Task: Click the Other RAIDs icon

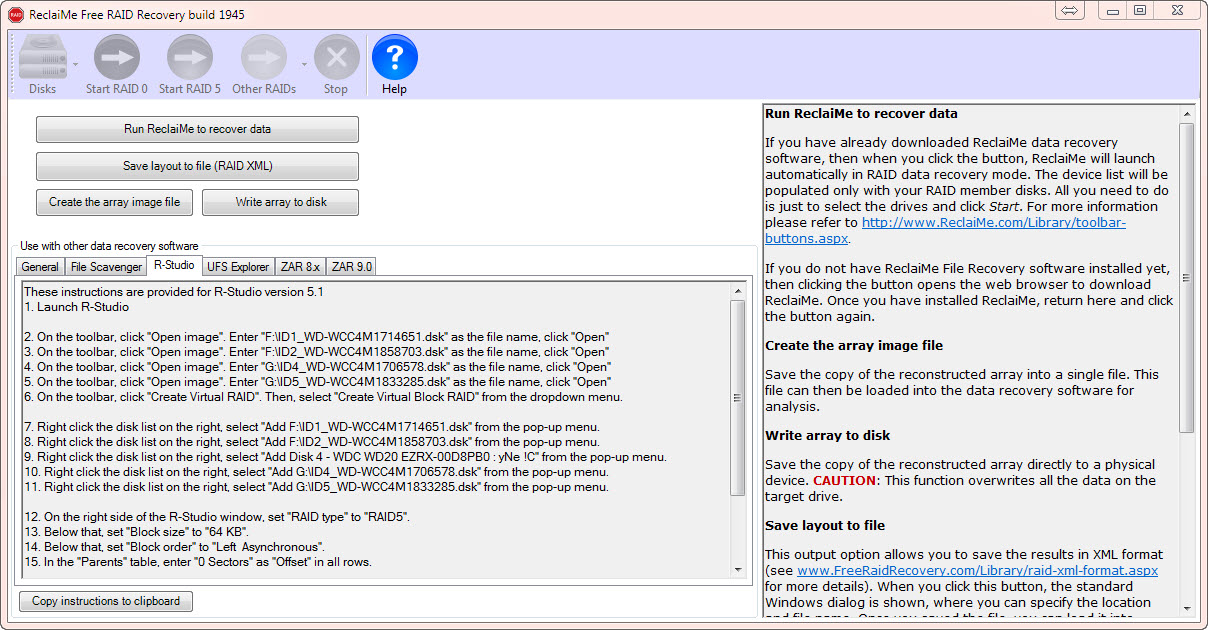Action: pos(264,58)
